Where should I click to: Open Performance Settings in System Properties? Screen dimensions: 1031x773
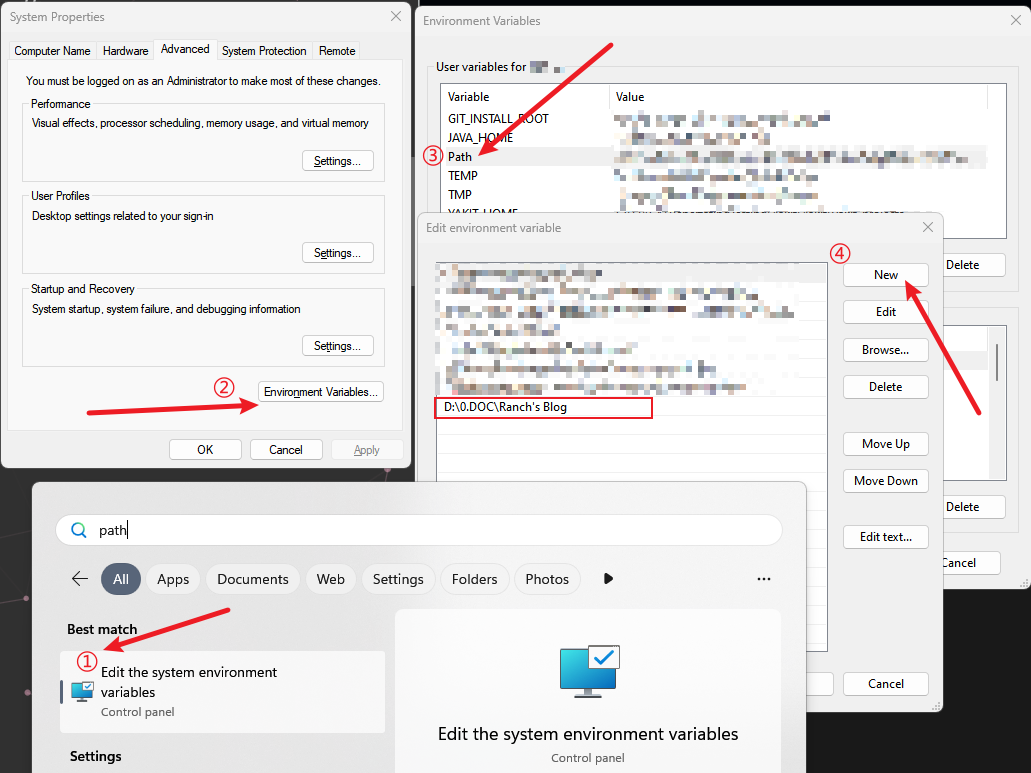tap(337, 161)
